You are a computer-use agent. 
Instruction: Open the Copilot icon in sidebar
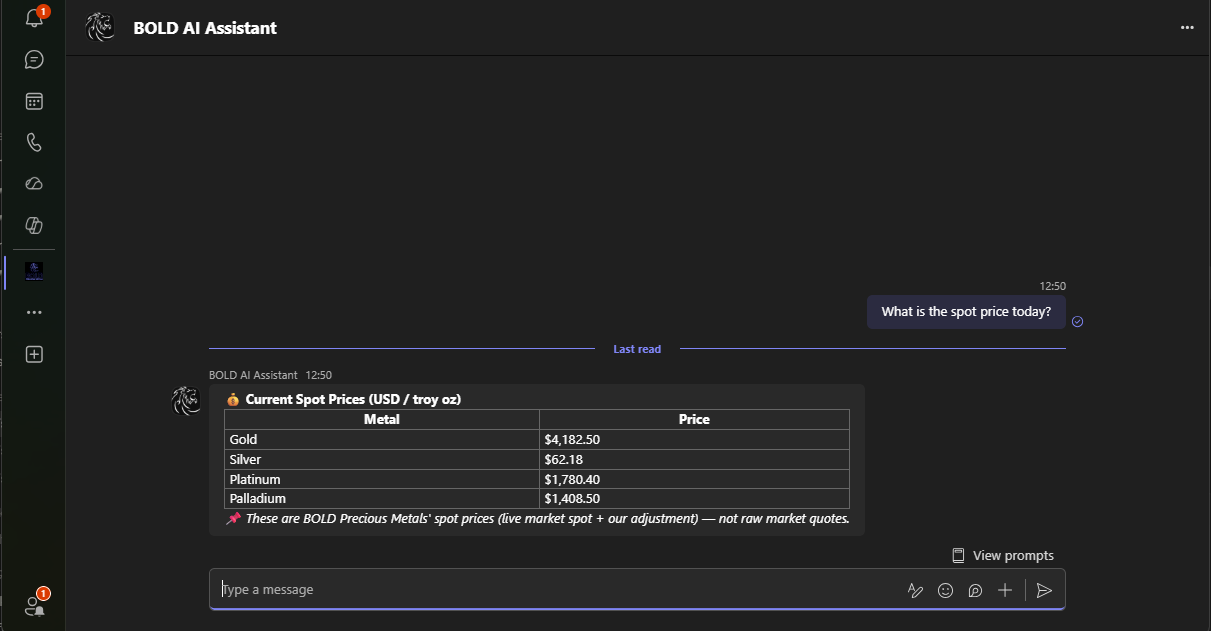(34, 225)
